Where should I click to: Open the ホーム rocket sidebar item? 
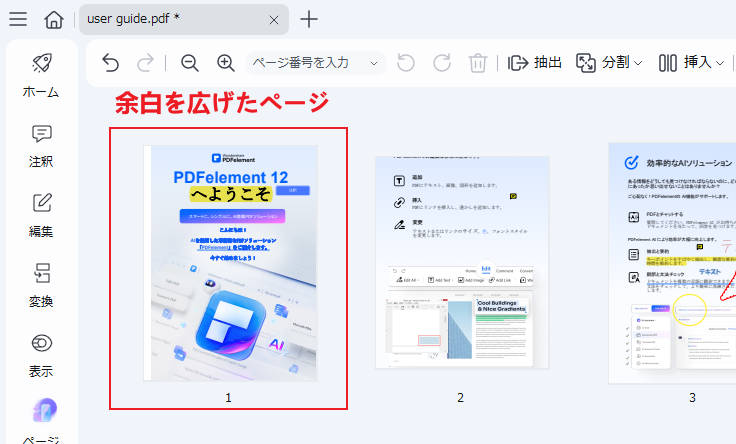click(41, 75)
